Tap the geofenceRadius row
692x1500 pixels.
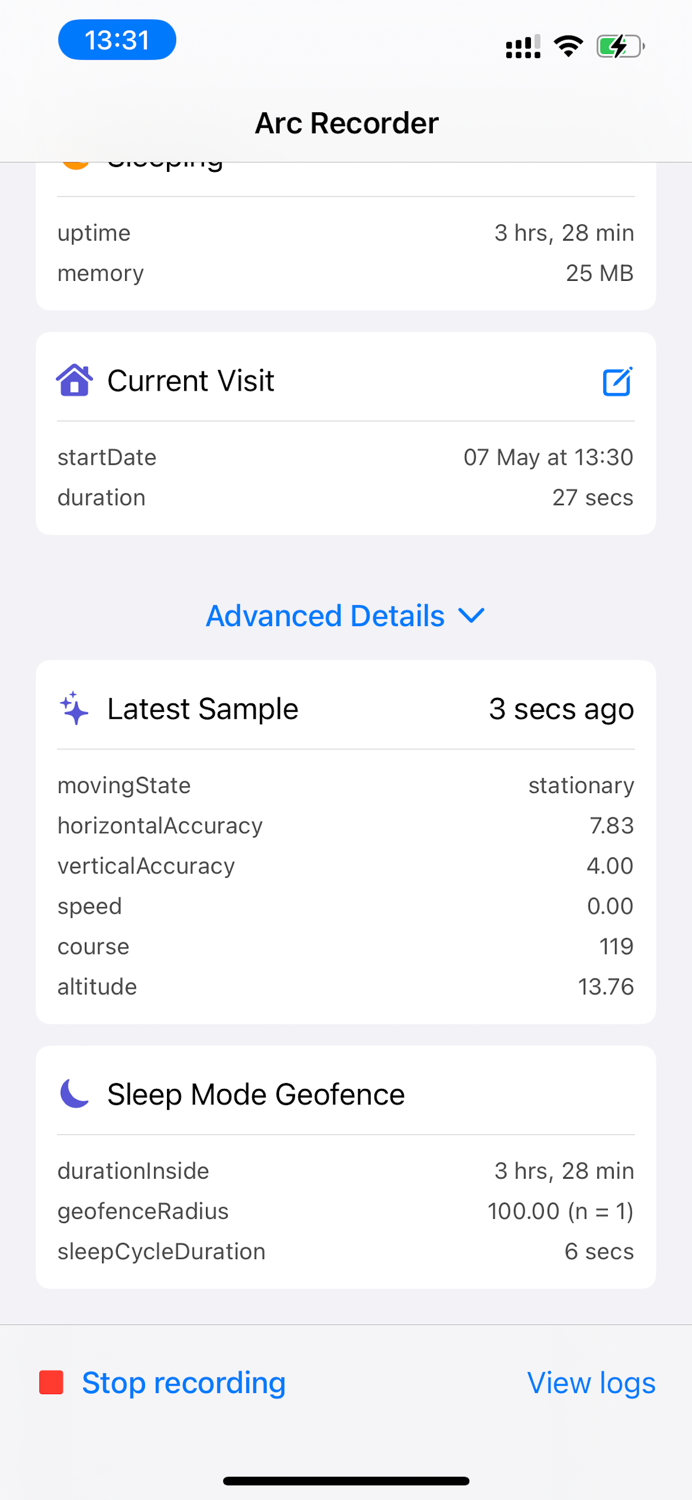click(346, 1211)
